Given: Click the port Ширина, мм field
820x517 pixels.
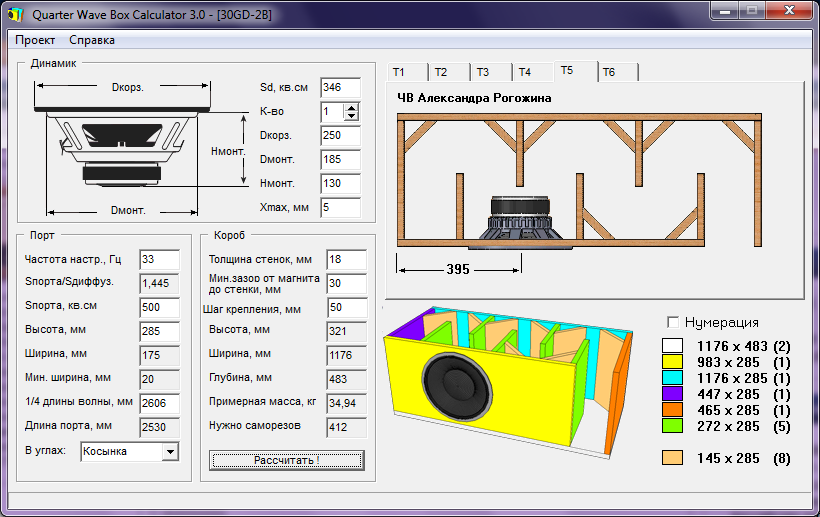Looking at the screenshot, I should coord(160,356).
